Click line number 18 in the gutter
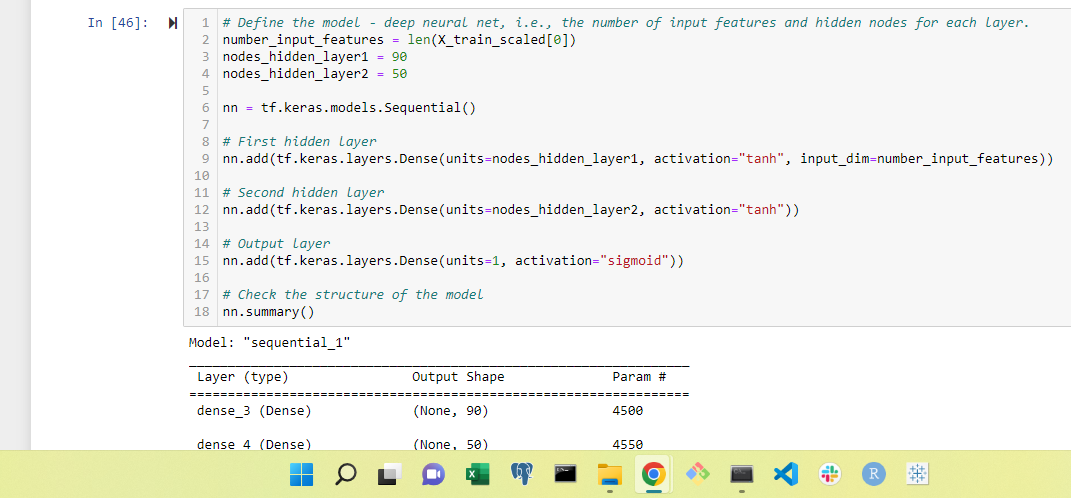The height and width of the screenshot is (498, 1071). point(201,312)
